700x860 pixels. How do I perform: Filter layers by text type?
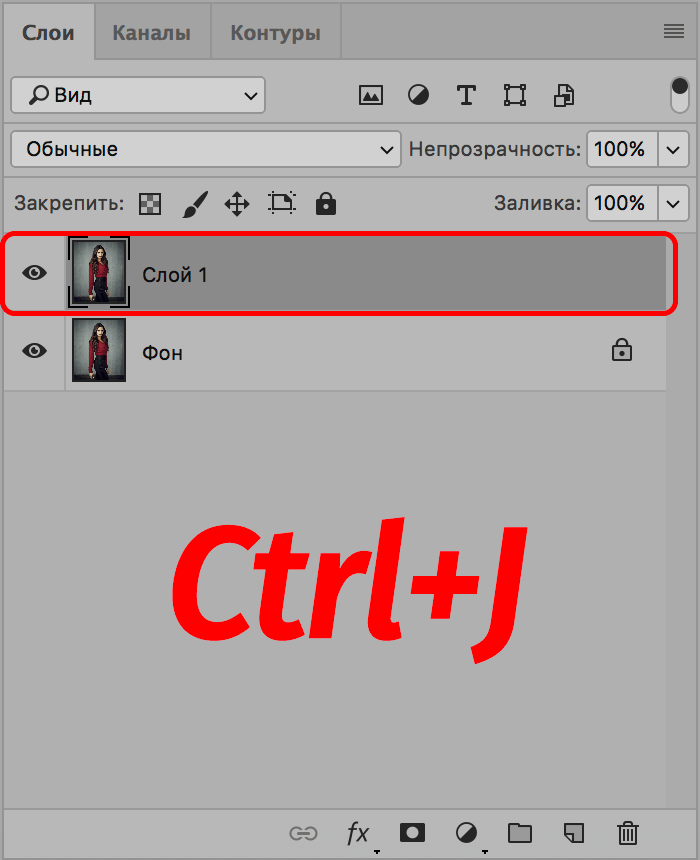click(466, 96)
